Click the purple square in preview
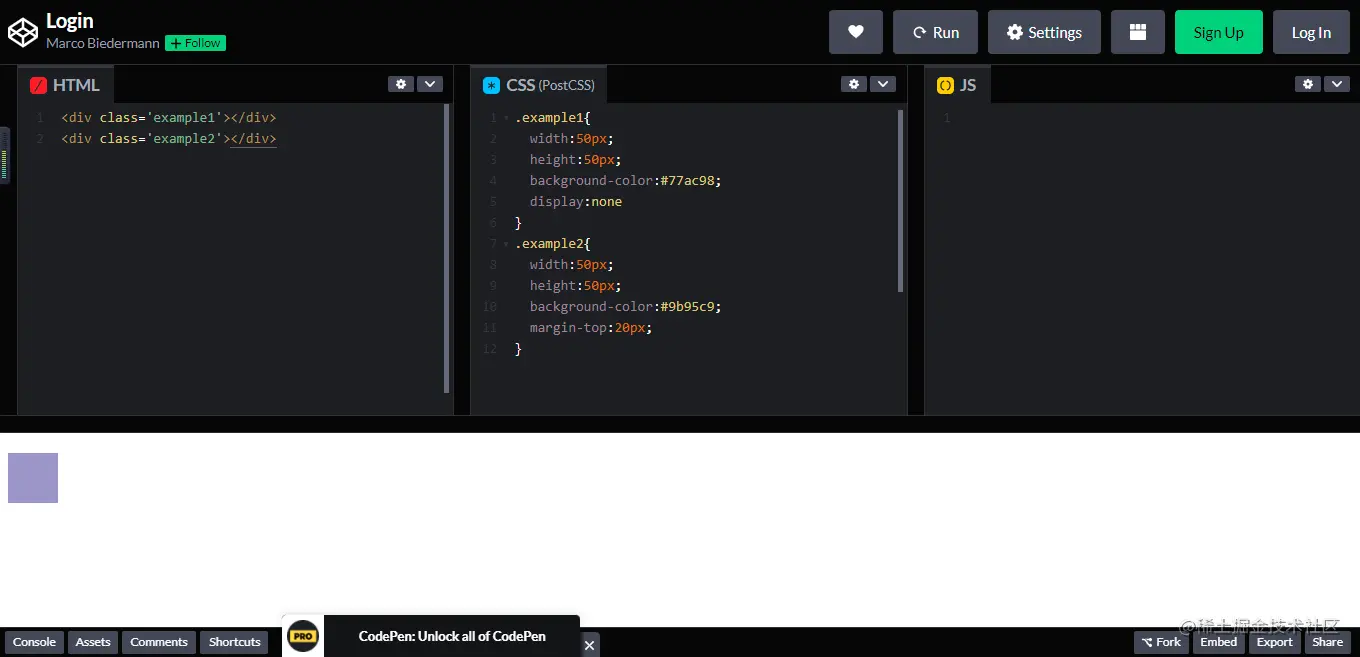The height and width of the screenshot is (657, 1360). click(33, 478)
